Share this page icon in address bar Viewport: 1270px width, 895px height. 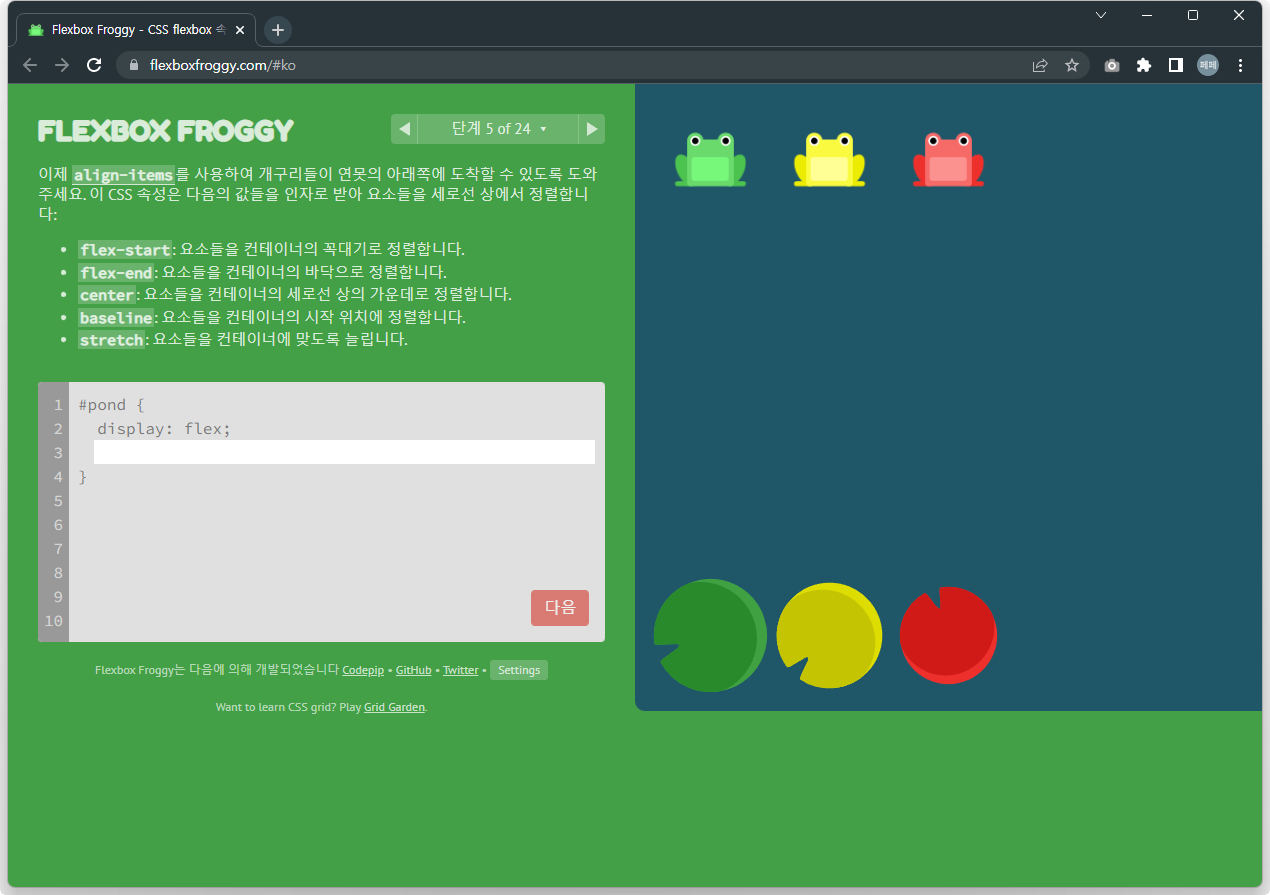coord(1040,65)
